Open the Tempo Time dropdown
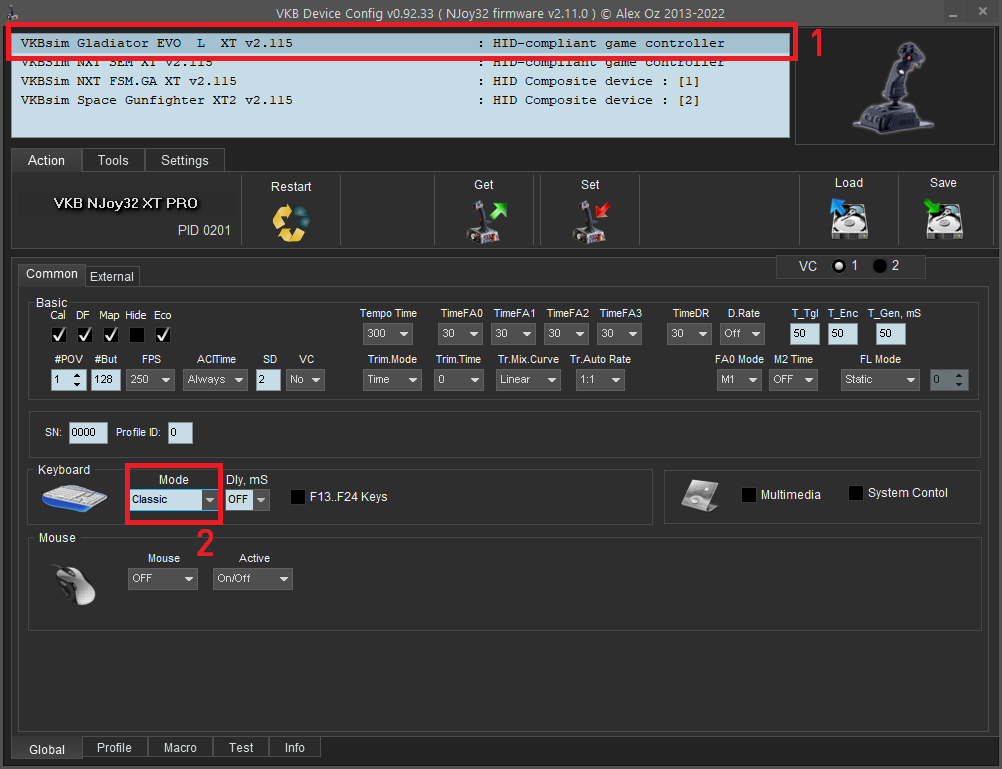Viewport: 1002px width, 769px height. 388,334
